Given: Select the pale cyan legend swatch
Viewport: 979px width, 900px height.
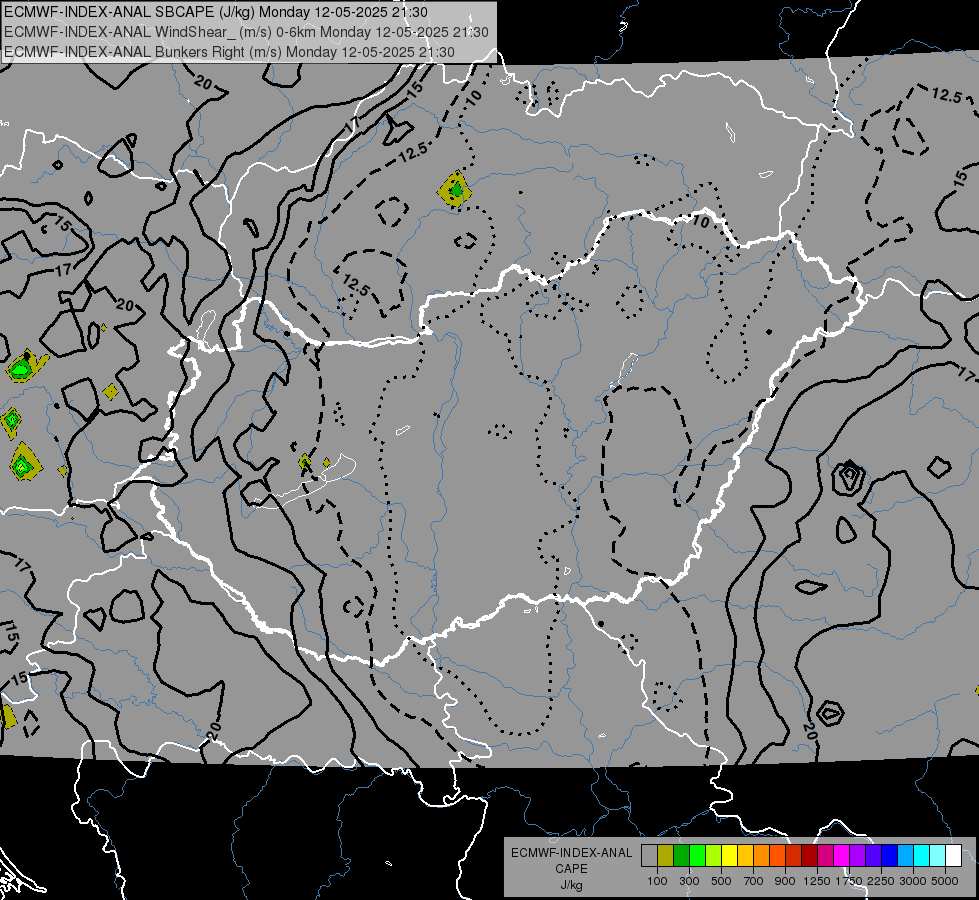Looking at the screenshot, I should point(938,856).
